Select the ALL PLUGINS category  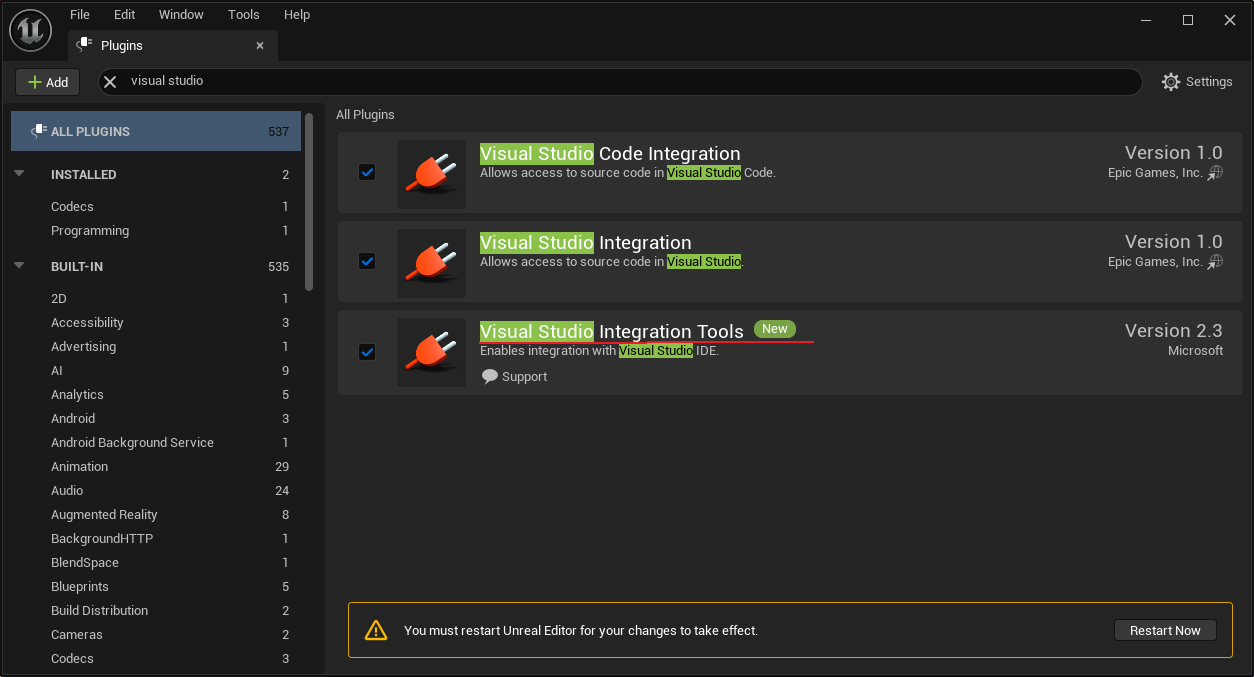coord(156,131)
